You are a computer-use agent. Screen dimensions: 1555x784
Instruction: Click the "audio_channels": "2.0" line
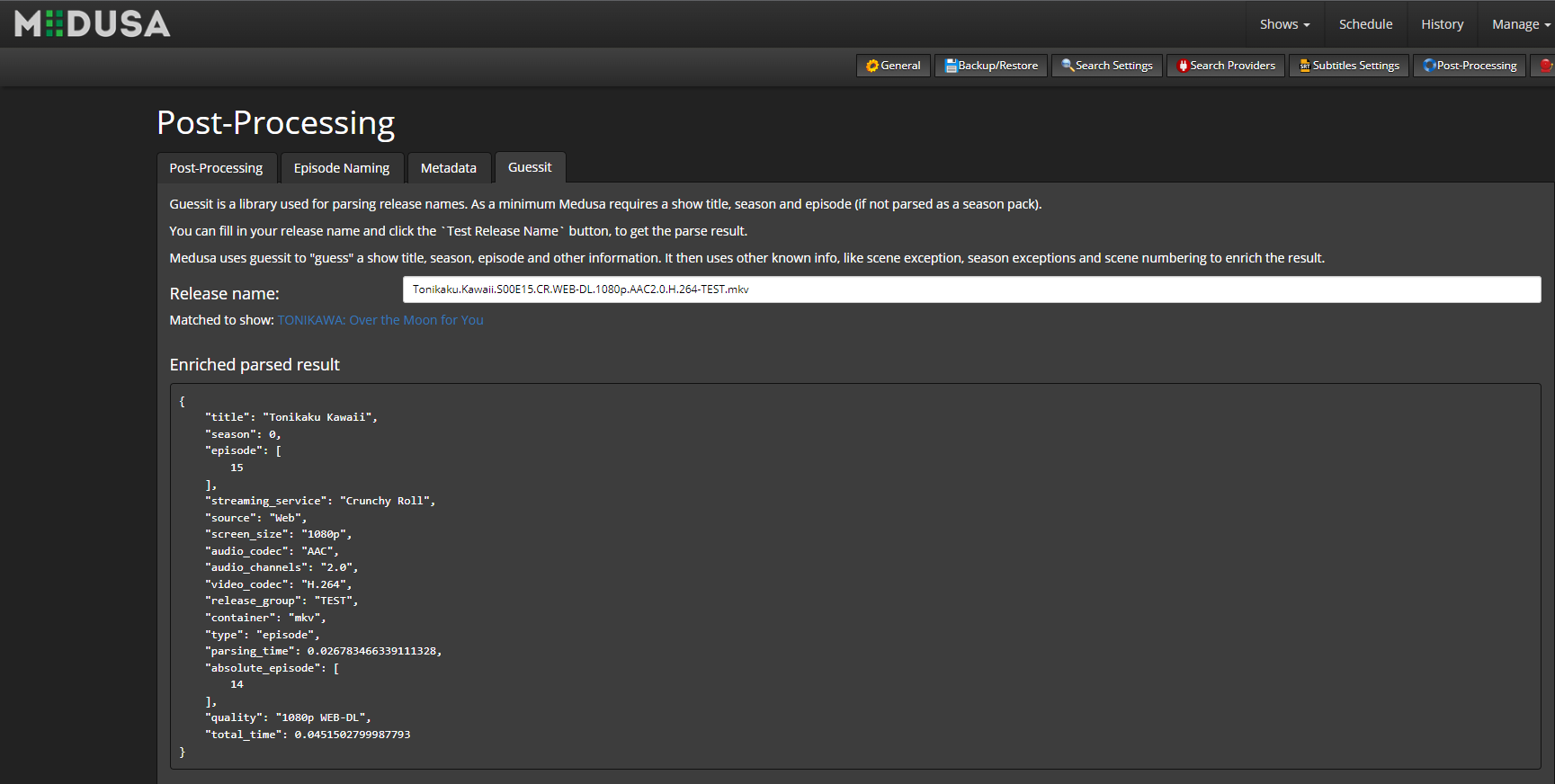coord(282,567)
